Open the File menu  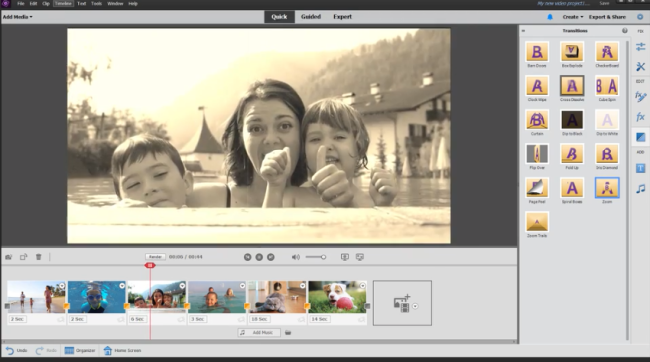[21, 3]
